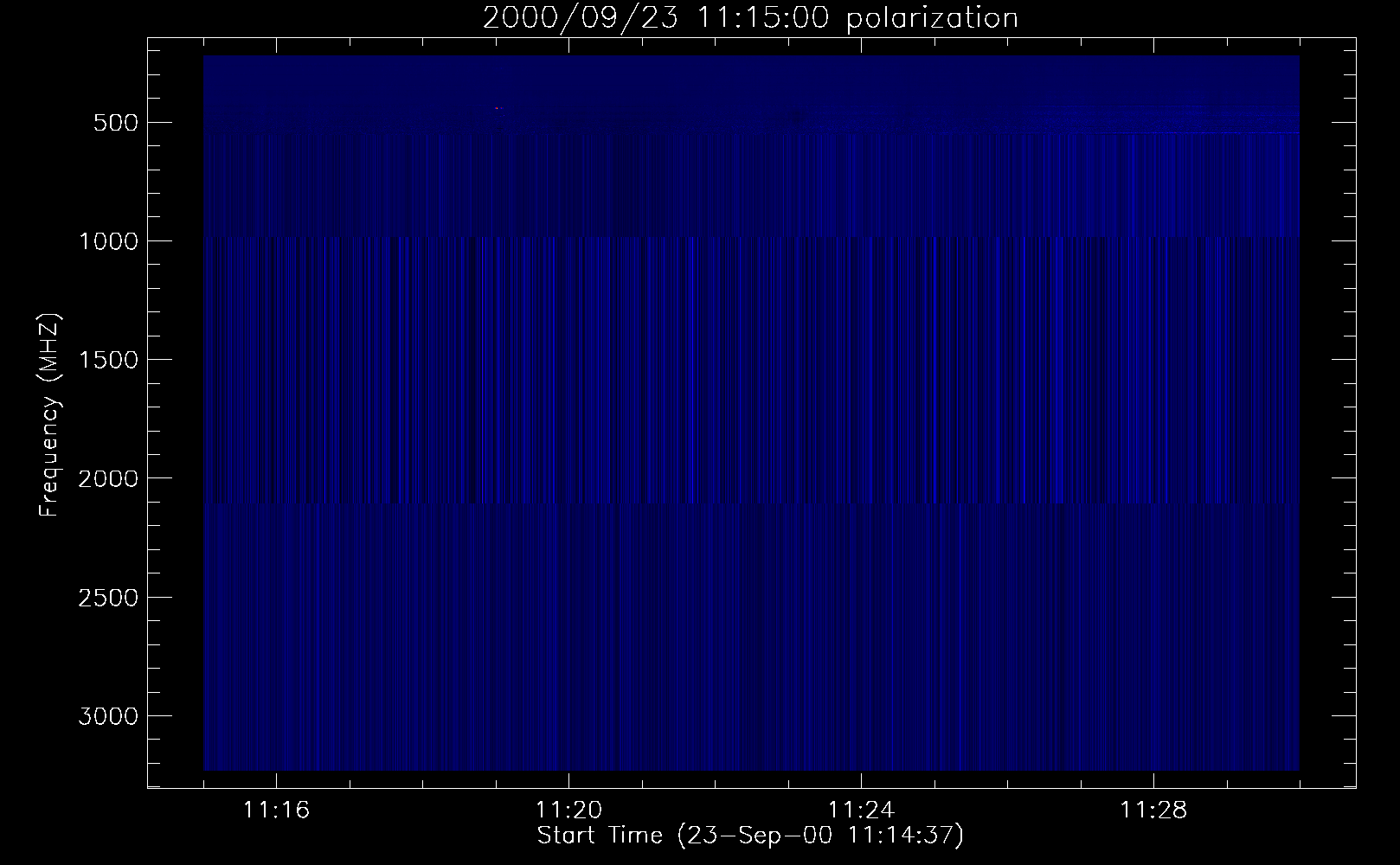Click the small red spot near 500 MHz

pos(497,108)
